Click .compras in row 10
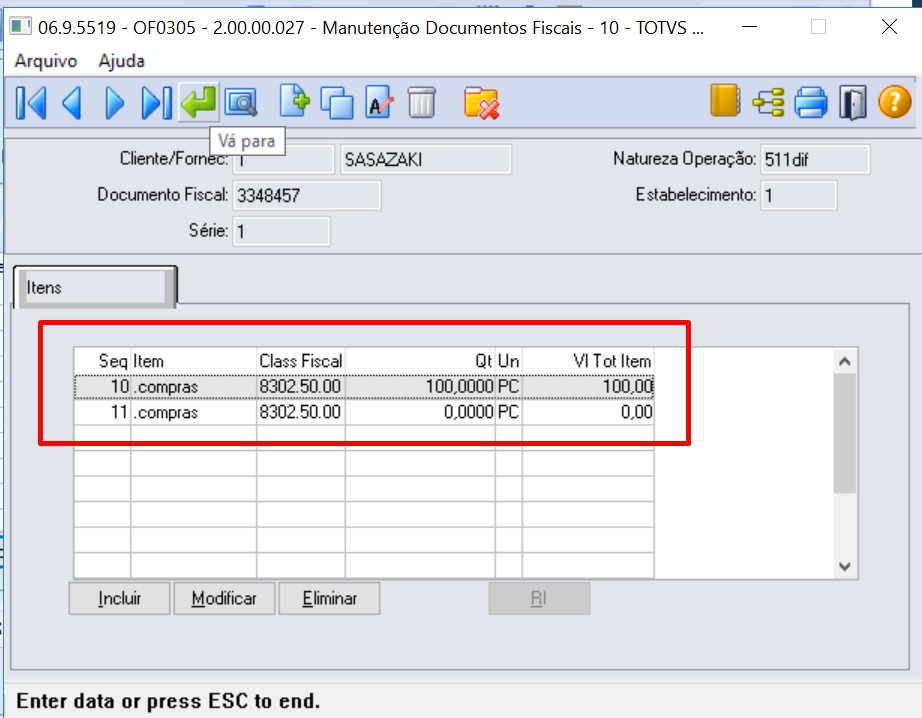 193,386
